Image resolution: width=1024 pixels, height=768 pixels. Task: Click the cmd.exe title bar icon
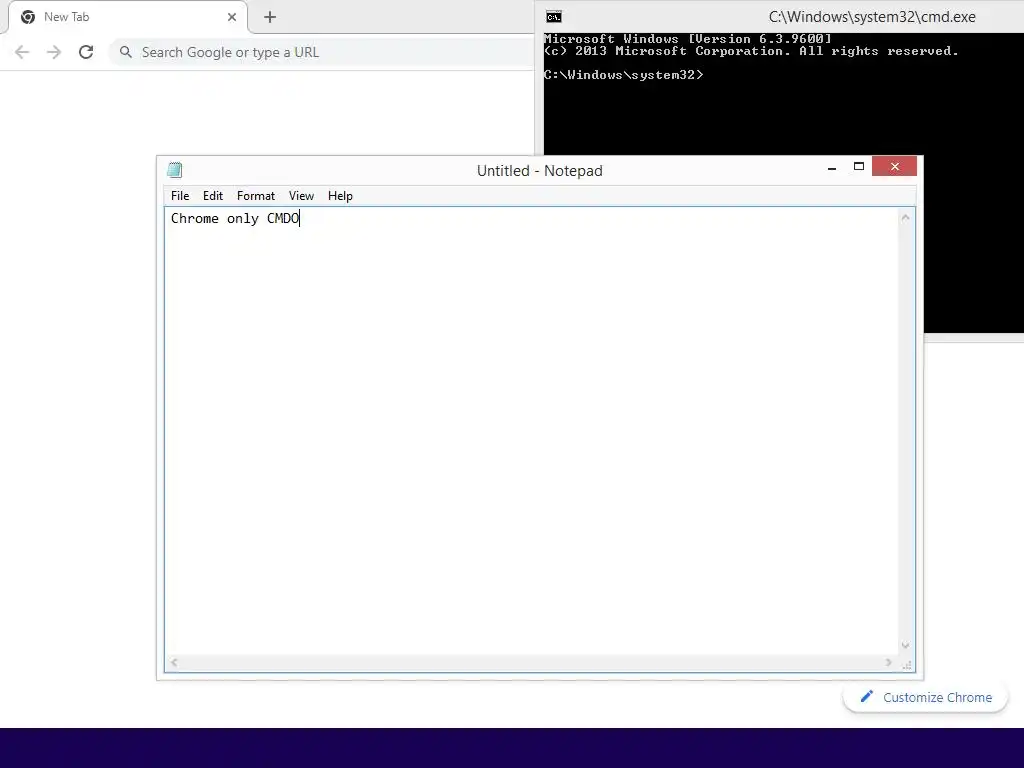coord(554,17)
